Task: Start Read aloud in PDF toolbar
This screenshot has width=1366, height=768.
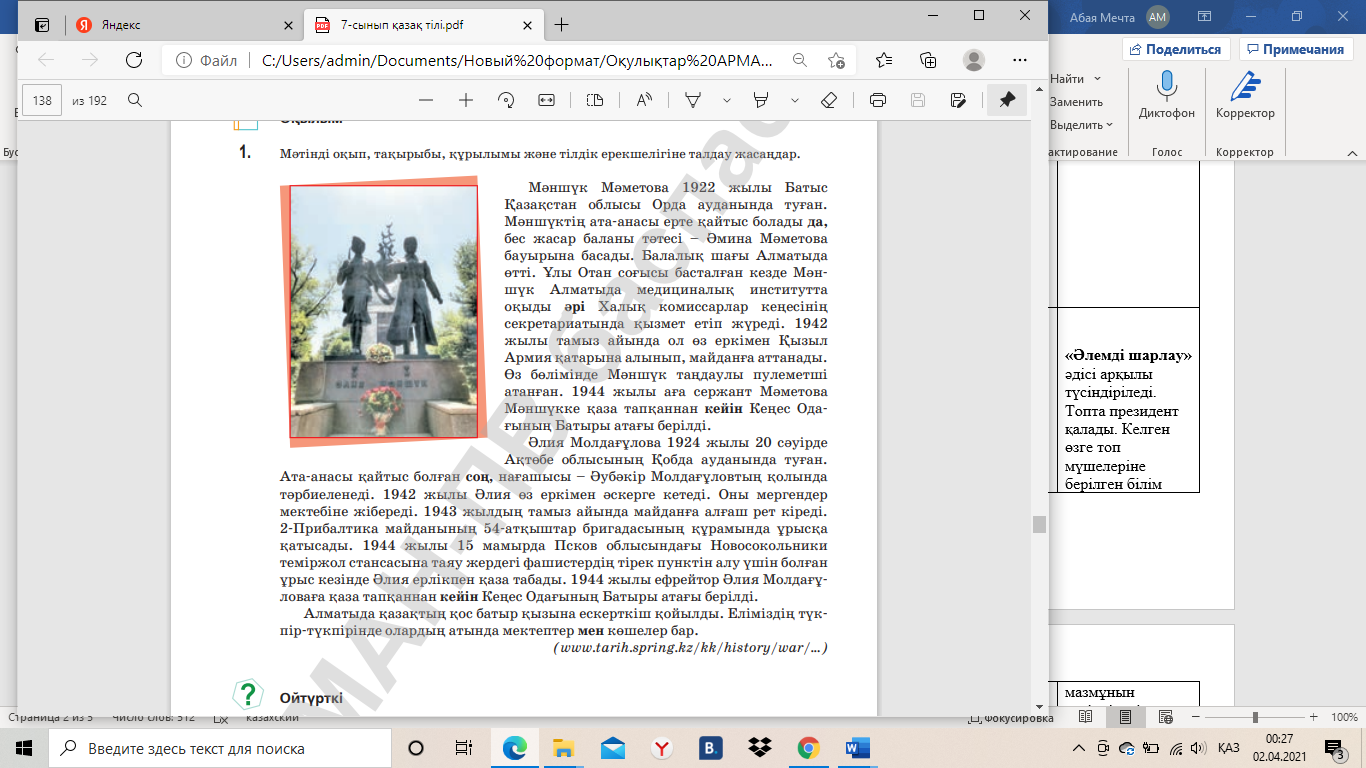Action: [x=643, y=100]
